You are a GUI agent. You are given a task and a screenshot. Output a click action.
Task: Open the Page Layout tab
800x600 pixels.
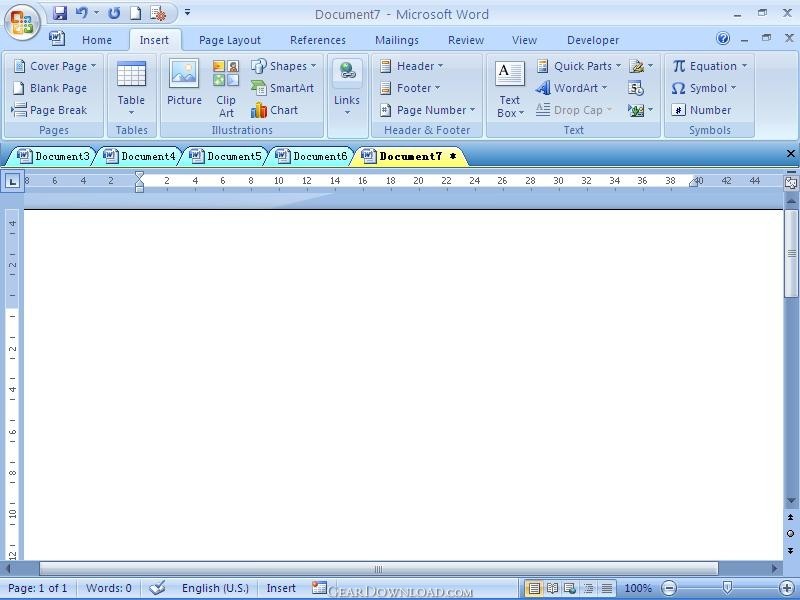click(x=230, y=40)
